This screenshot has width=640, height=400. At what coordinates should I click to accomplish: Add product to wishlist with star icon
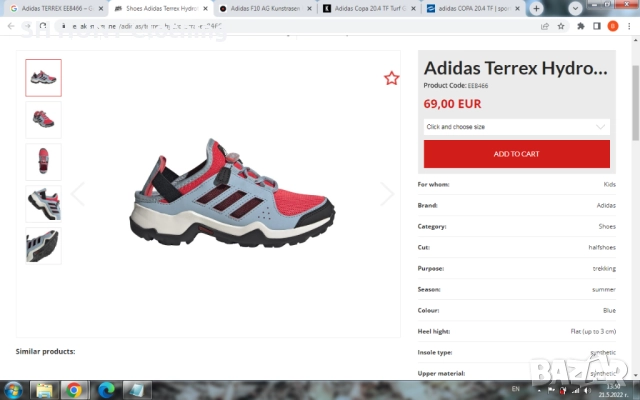pyautogui.click(x=391, y=78)
